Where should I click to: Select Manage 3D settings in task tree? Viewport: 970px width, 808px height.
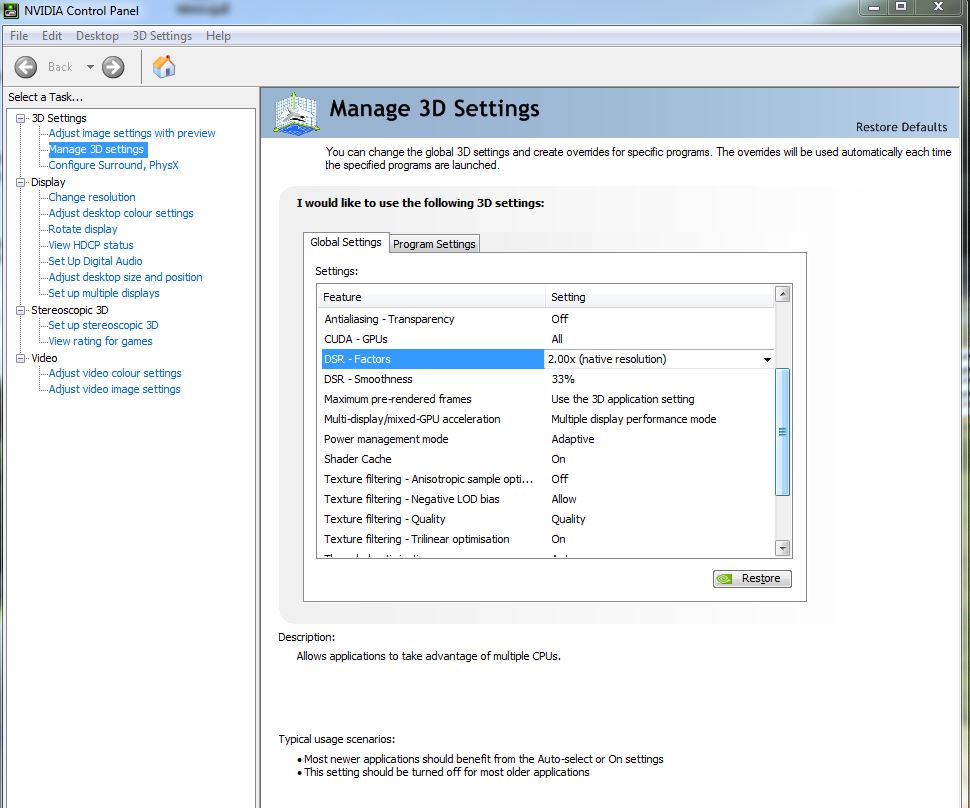click(x=97, y=149)
